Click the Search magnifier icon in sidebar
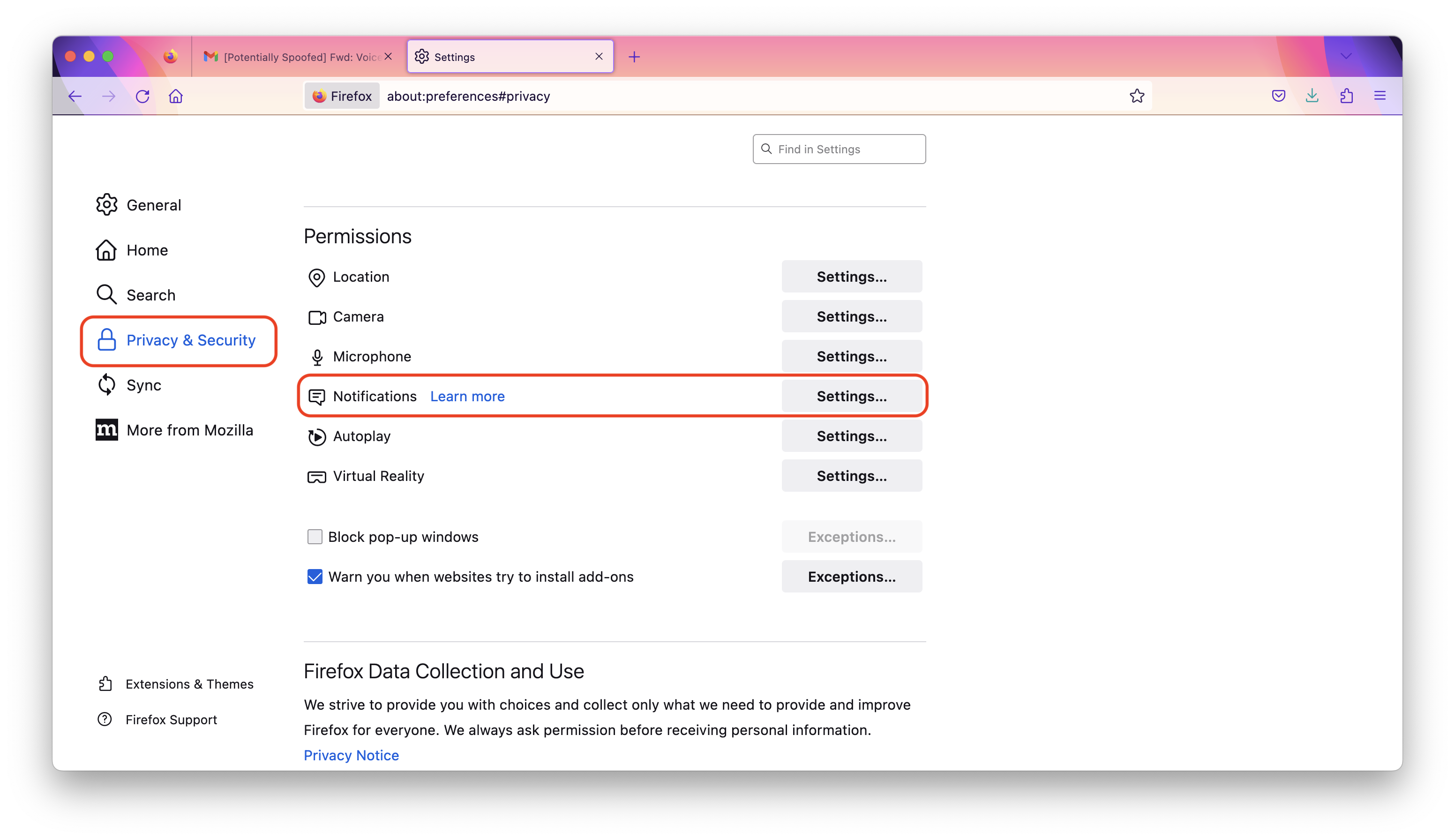The width and height of the screenshot is (1455, 840). [x=107, y=294]
